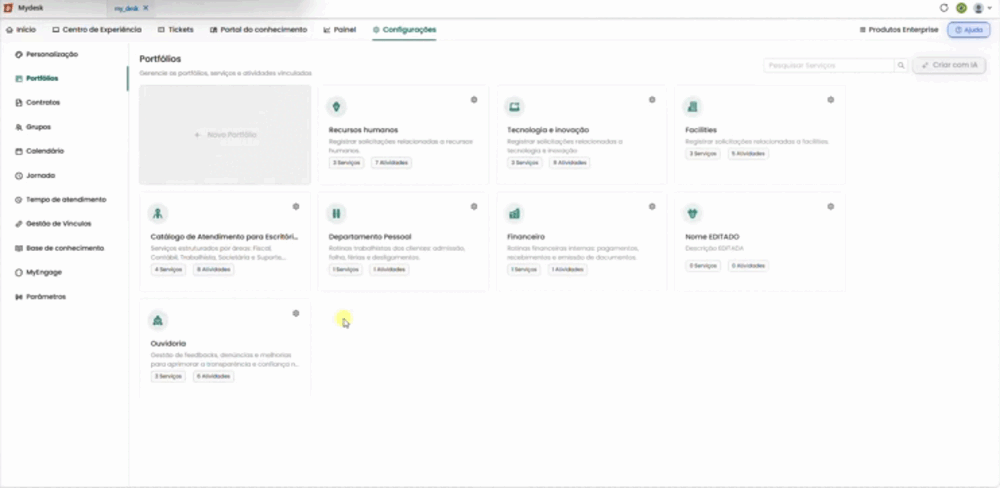Open Tempo de atendimento in sidebar

click(60, 200)
